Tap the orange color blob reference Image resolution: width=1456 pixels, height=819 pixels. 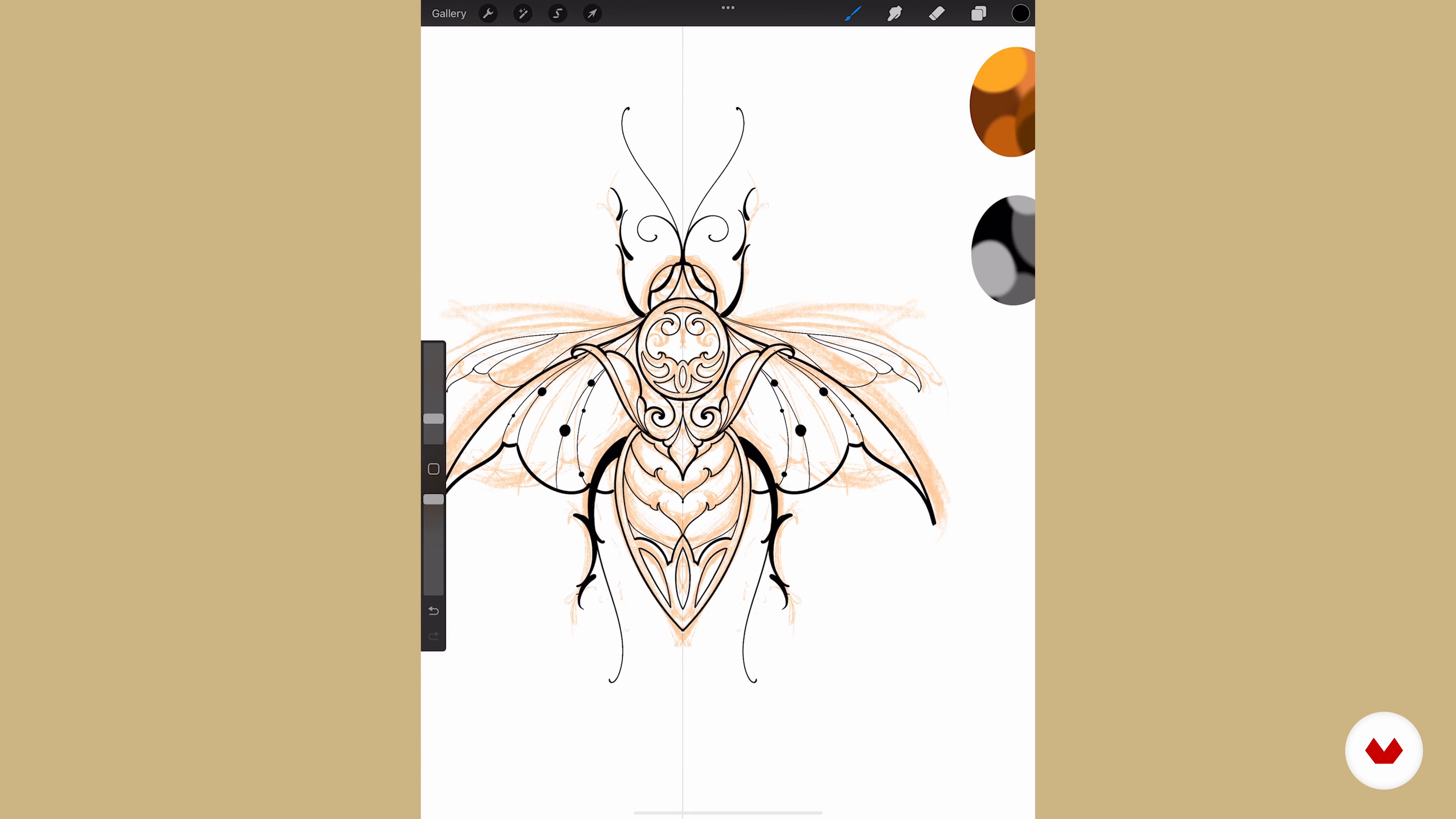click(x=1003, y=102)
